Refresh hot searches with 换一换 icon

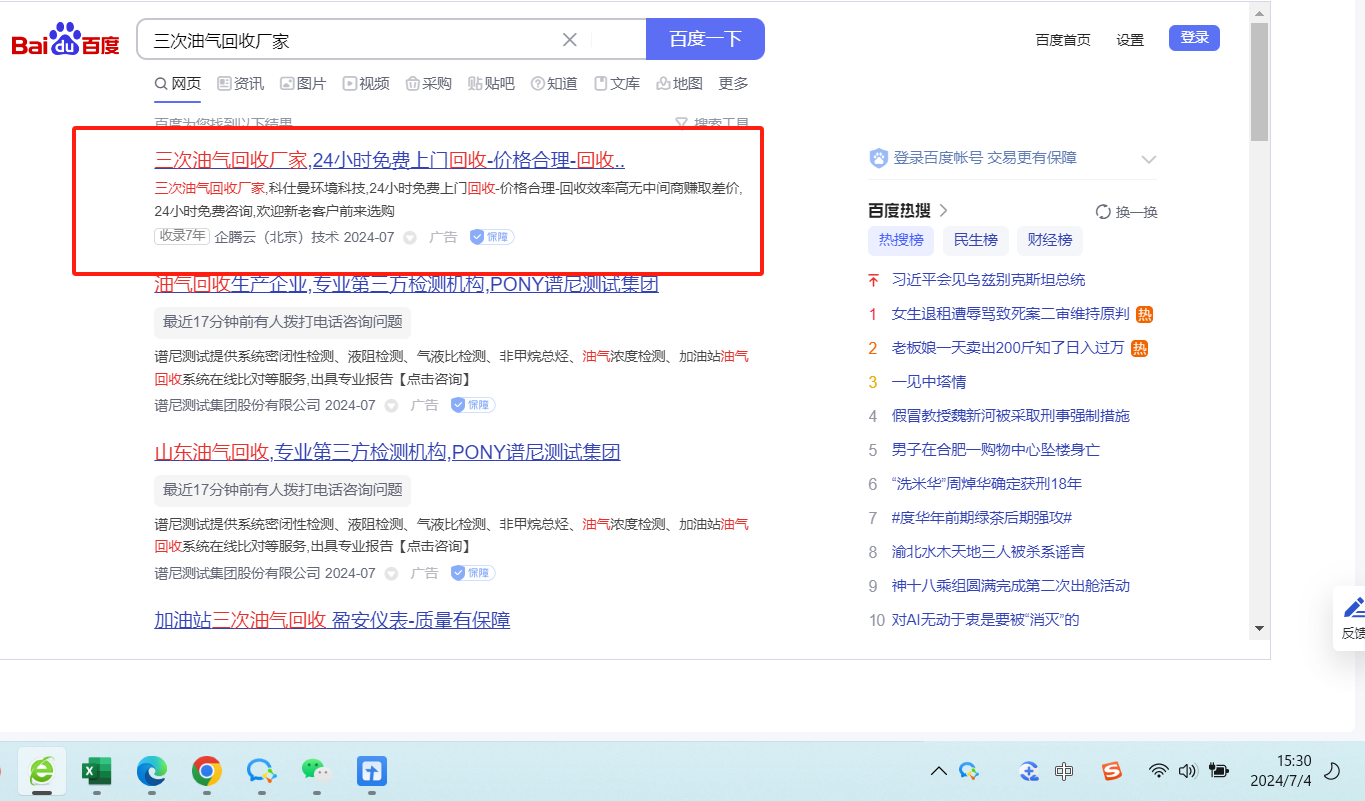(x=1103, y=212)
